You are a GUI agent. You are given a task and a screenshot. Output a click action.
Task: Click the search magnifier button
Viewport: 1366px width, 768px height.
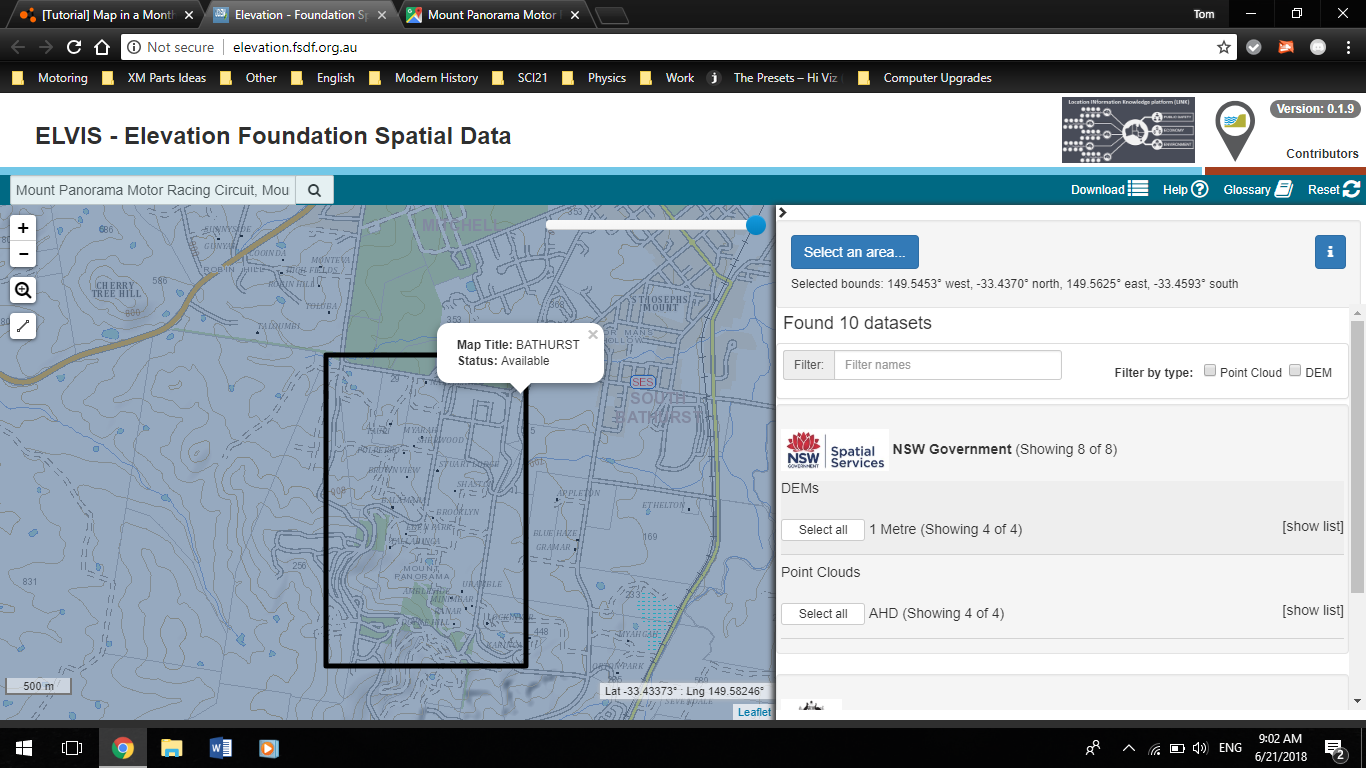coord(314,190)
